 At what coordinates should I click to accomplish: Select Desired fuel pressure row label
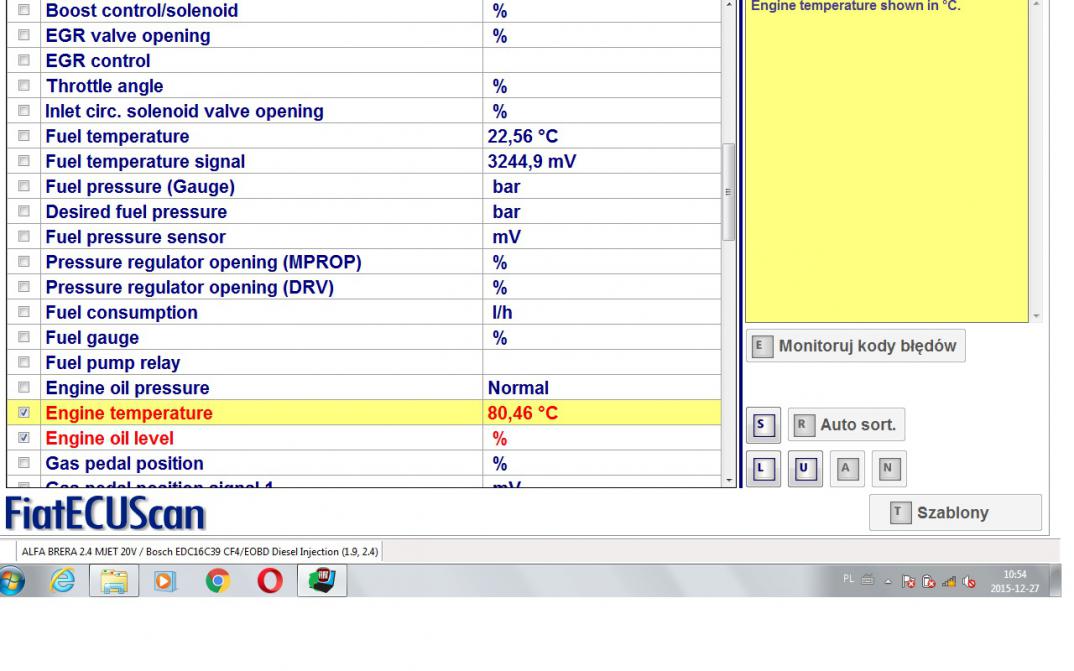(x=136, y=212)
